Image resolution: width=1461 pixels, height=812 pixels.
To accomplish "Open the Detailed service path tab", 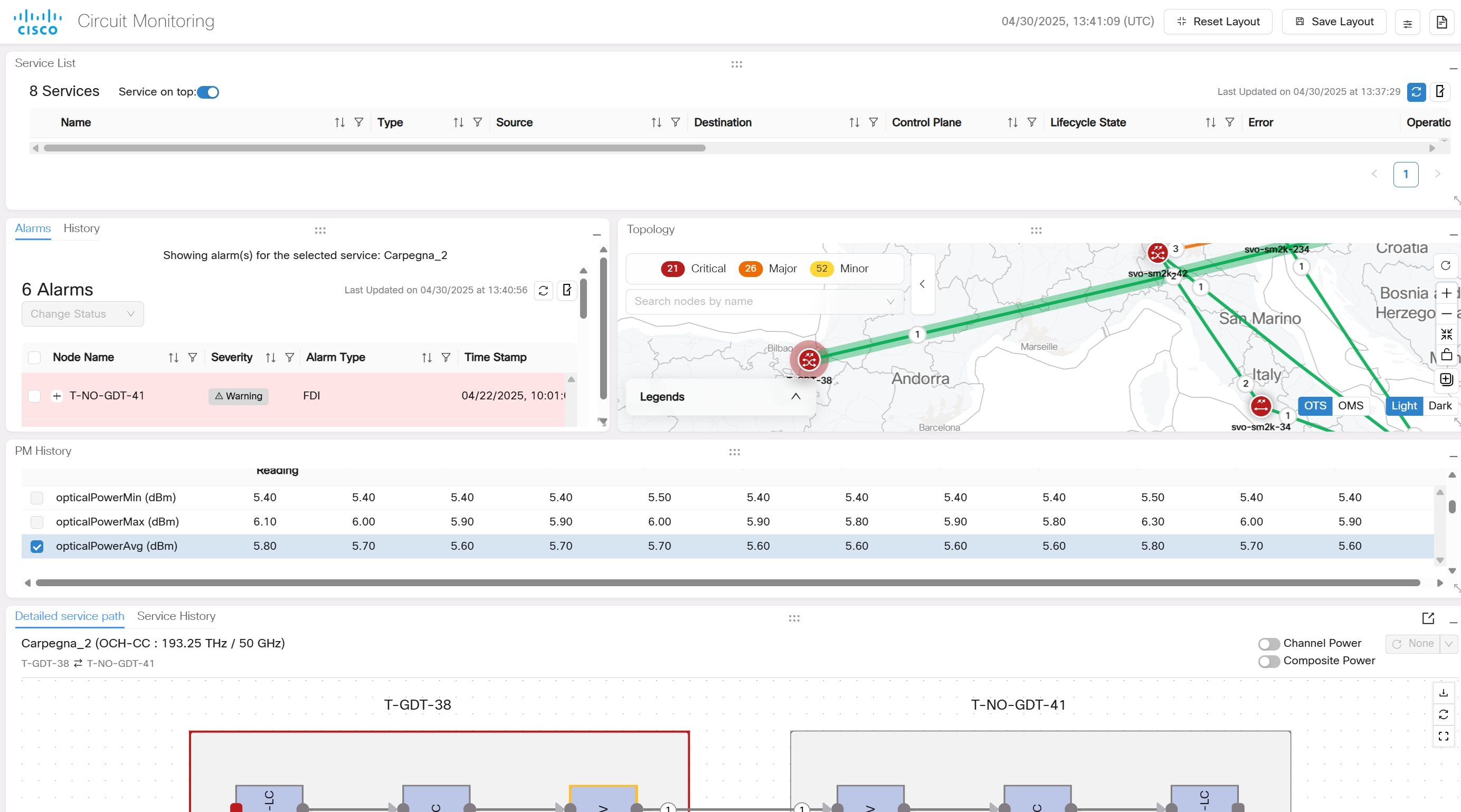I will point(70,616).
